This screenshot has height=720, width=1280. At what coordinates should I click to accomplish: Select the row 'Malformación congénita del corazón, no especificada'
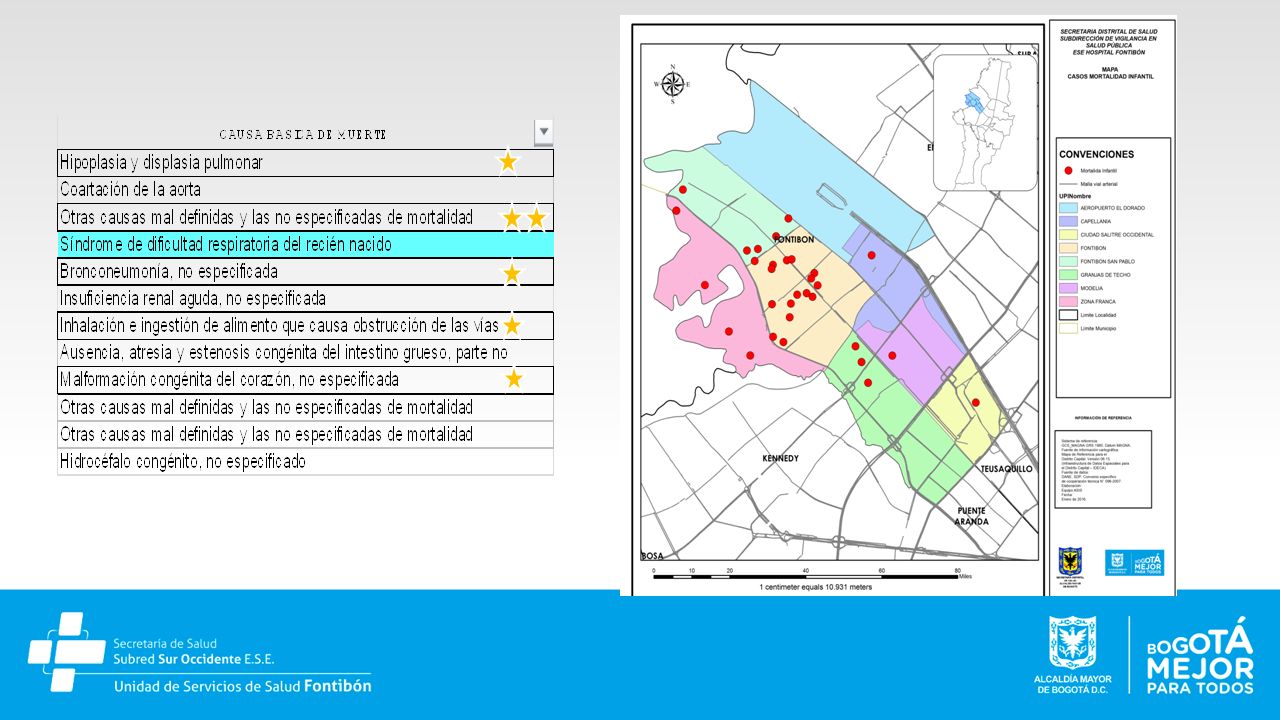[306, 380]
